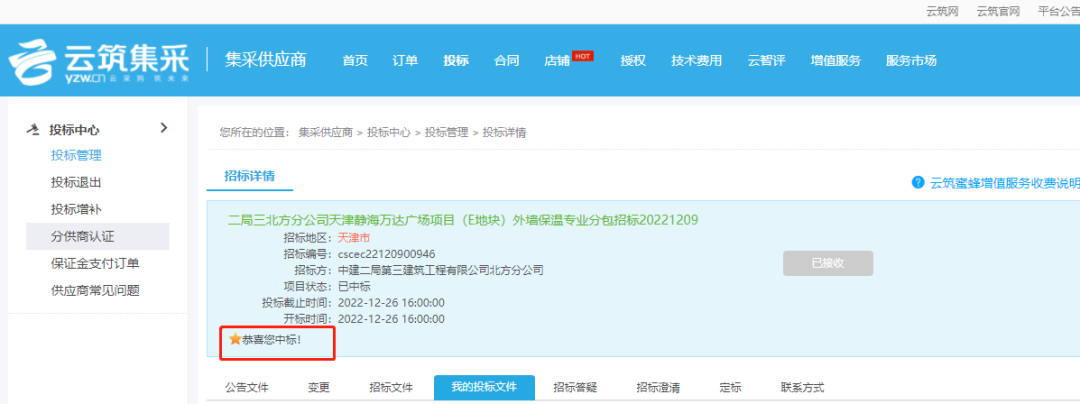Image resolution: width=1080 pixels, height=404 pixels.
Task: Click the orange star beside 恭喜您中标
Action: (235, 339)
